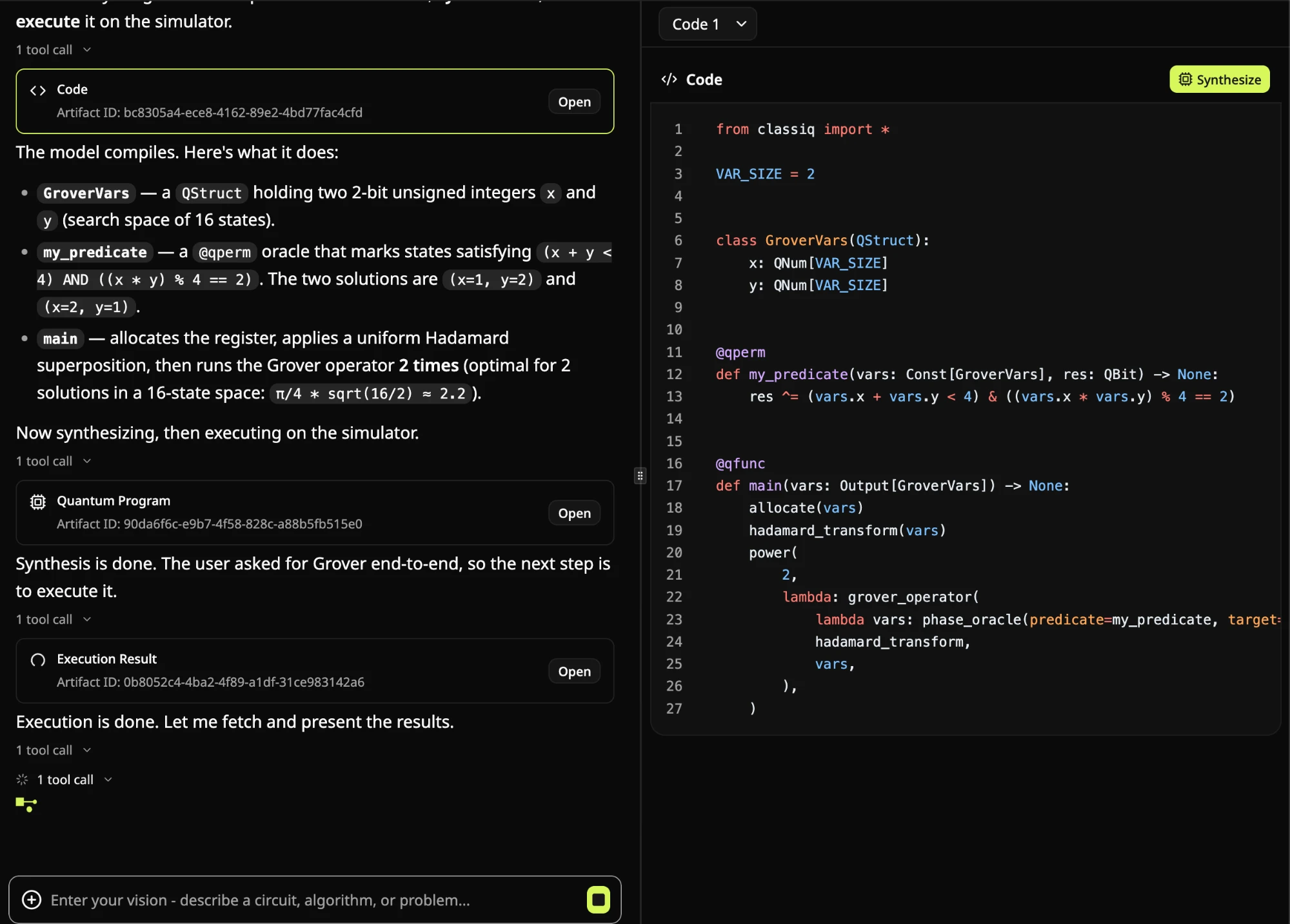This screenshot has width=1290, height=924.
Task: Click the Execution Result artifact ID text
Action: [x=210, y=682]
